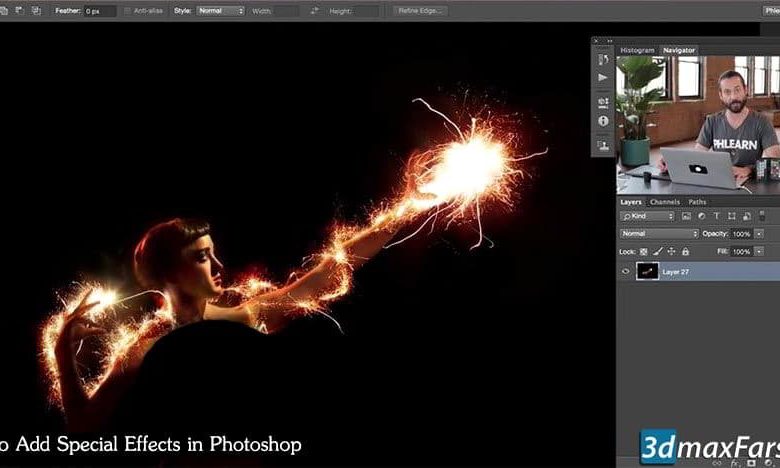Open the Normal blend mode dropdown
780x468 pixels.
point(659,234)
